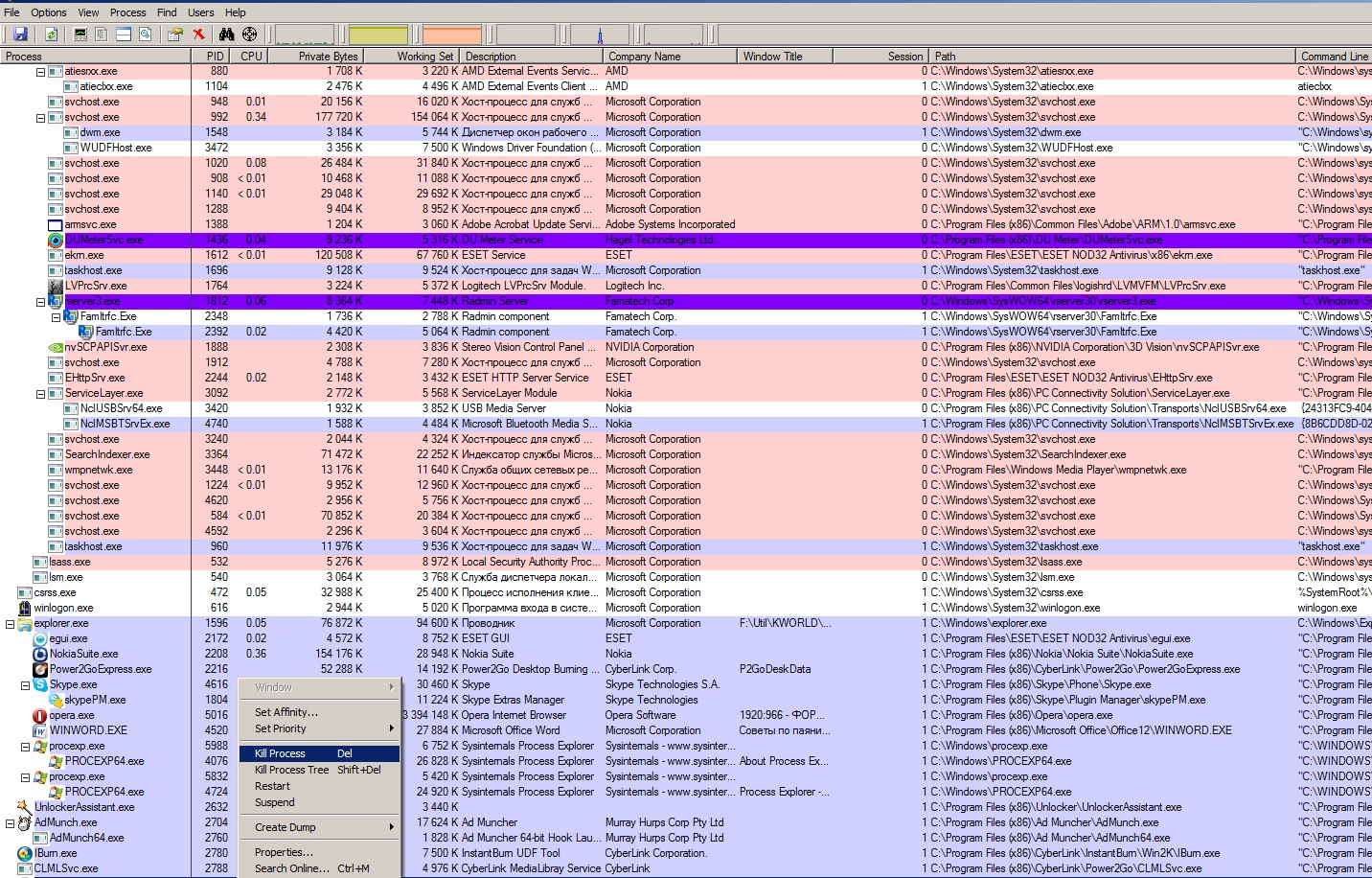Image resolution: width=1372 pixels, height=878 pixels.
Task: Click the opera.exe red O icon
Action: point(40,715)
